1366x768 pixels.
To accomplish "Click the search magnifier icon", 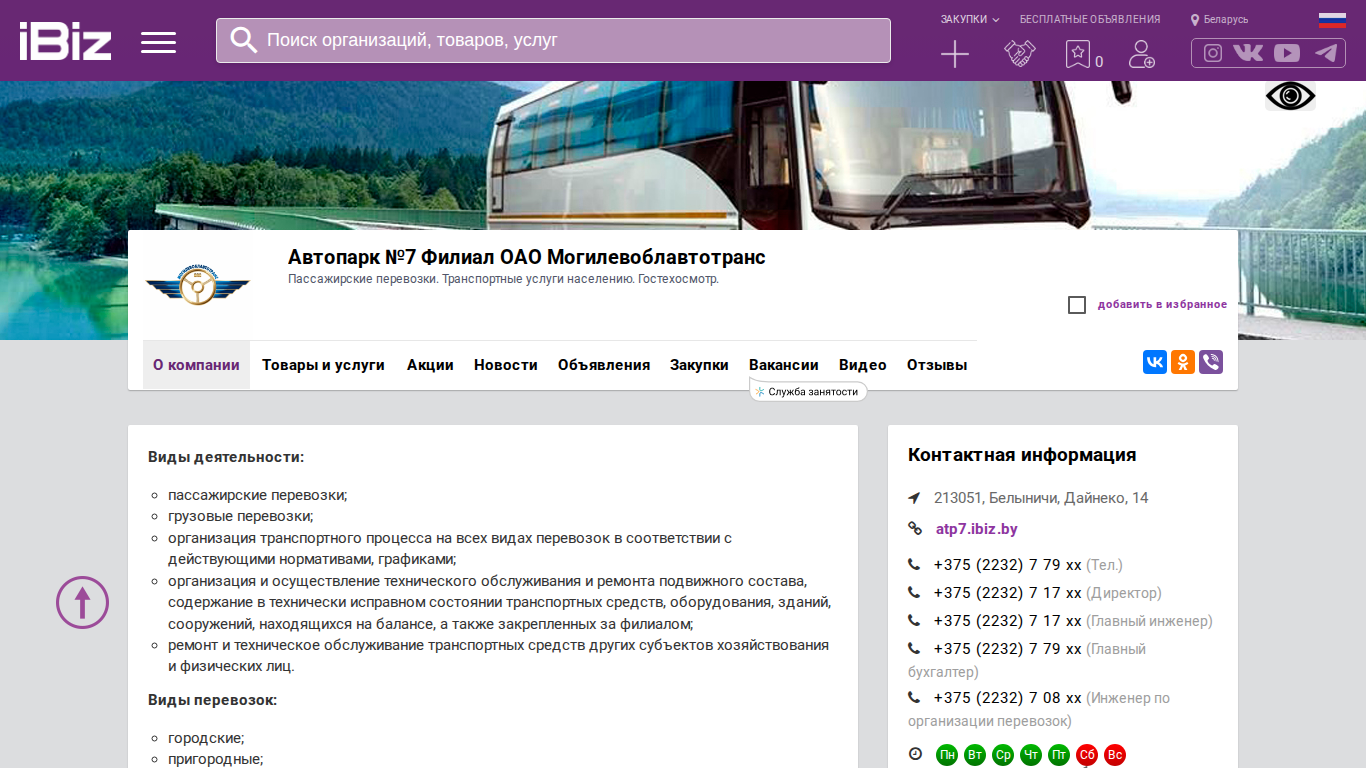I will [244, 40].
